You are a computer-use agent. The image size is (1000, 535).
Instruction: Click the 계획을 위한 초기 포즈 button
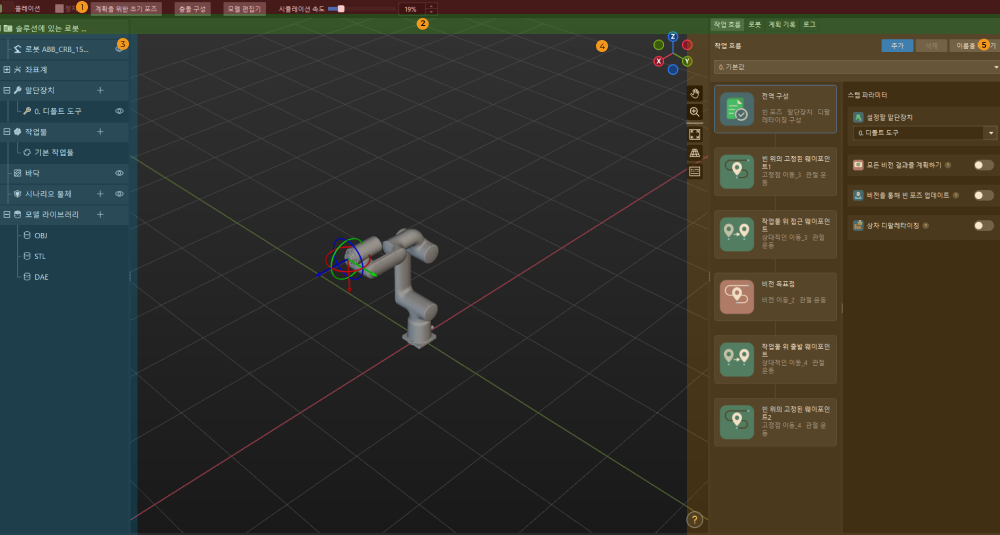[126, 9]
